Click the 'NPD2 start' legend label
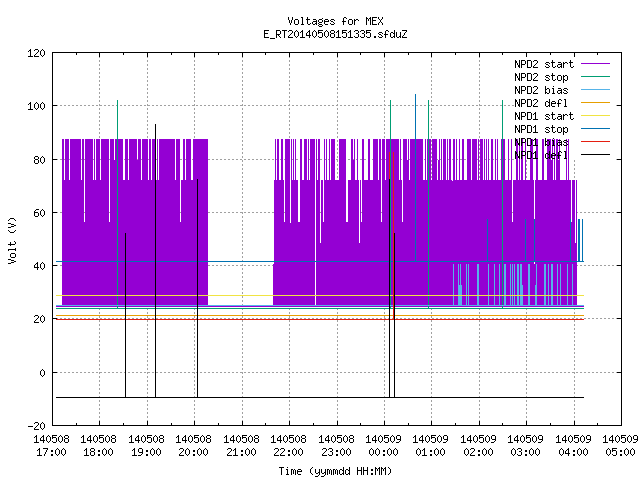The image size is (640, 480). pos(544,64)
